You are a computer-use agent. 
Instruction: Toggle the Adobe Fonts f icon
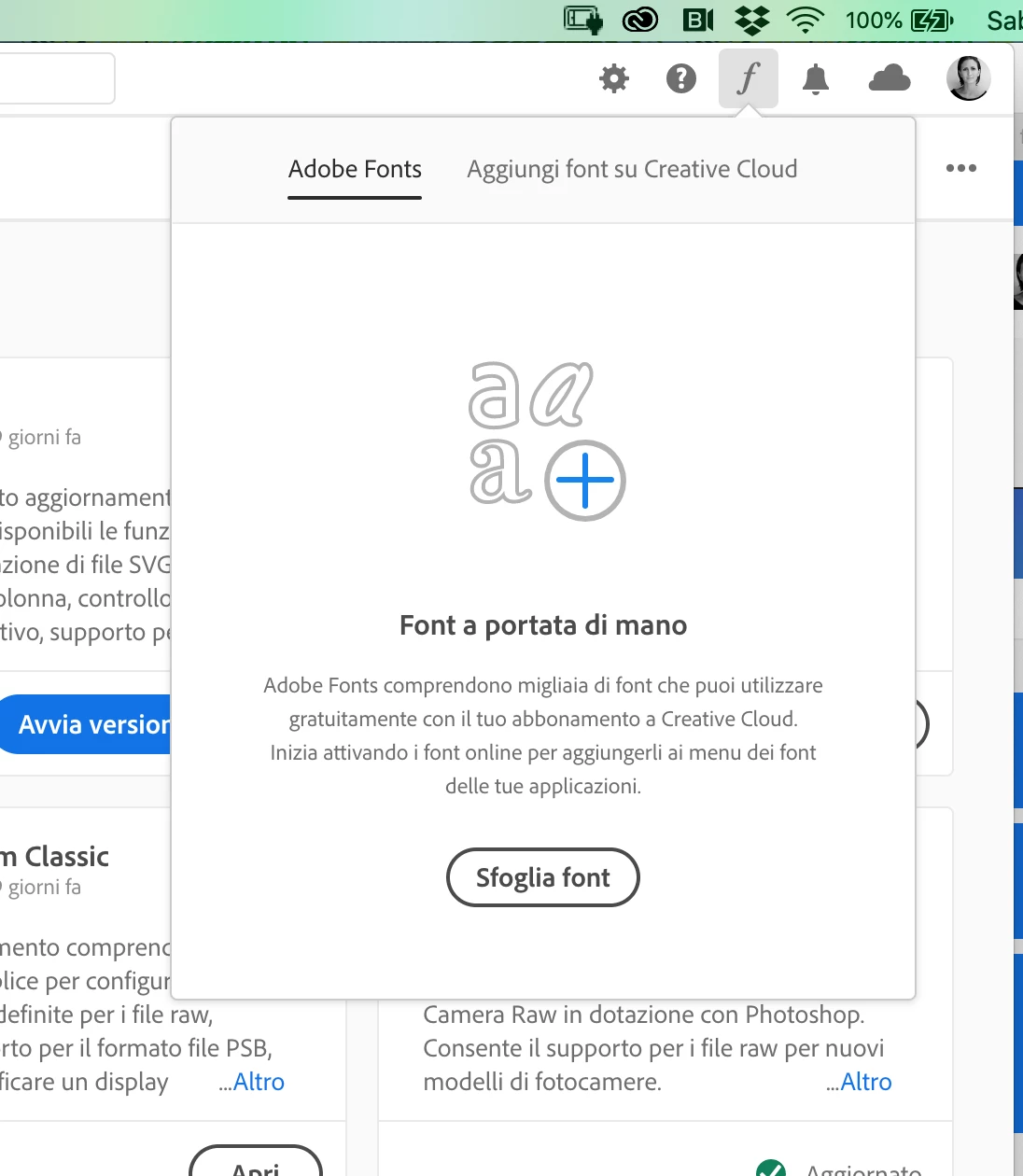[749, 78]
